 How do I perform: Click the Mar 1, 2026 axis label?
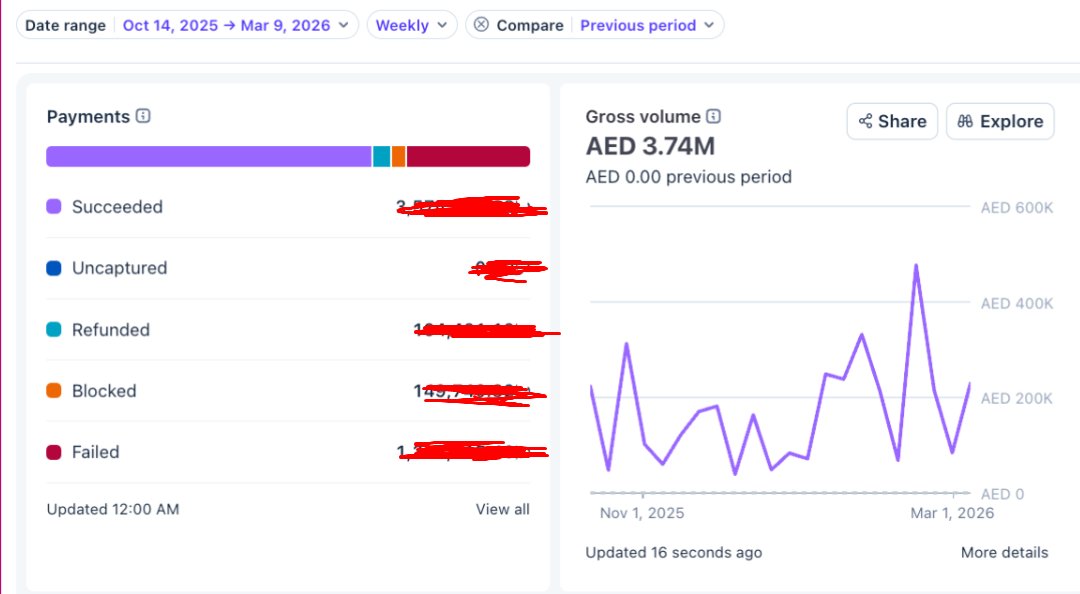point(952,513)
